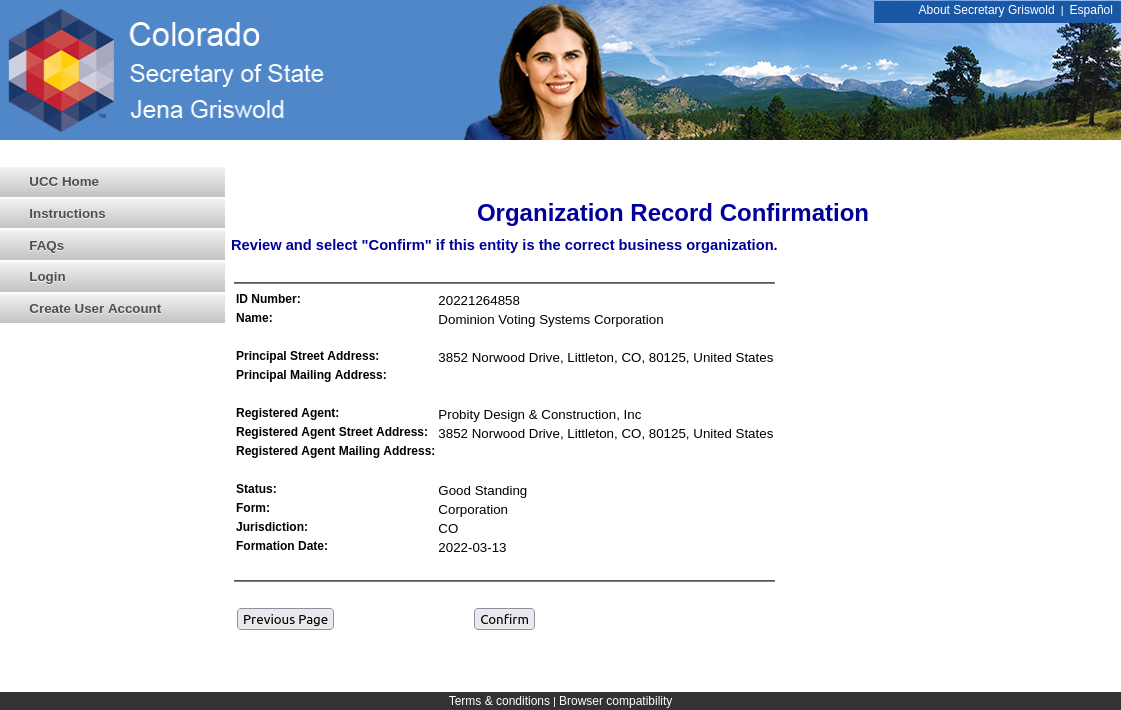Open the Instructions sidebar item
This screenshot has width=1121, height=710.
(x=112, y=214)
